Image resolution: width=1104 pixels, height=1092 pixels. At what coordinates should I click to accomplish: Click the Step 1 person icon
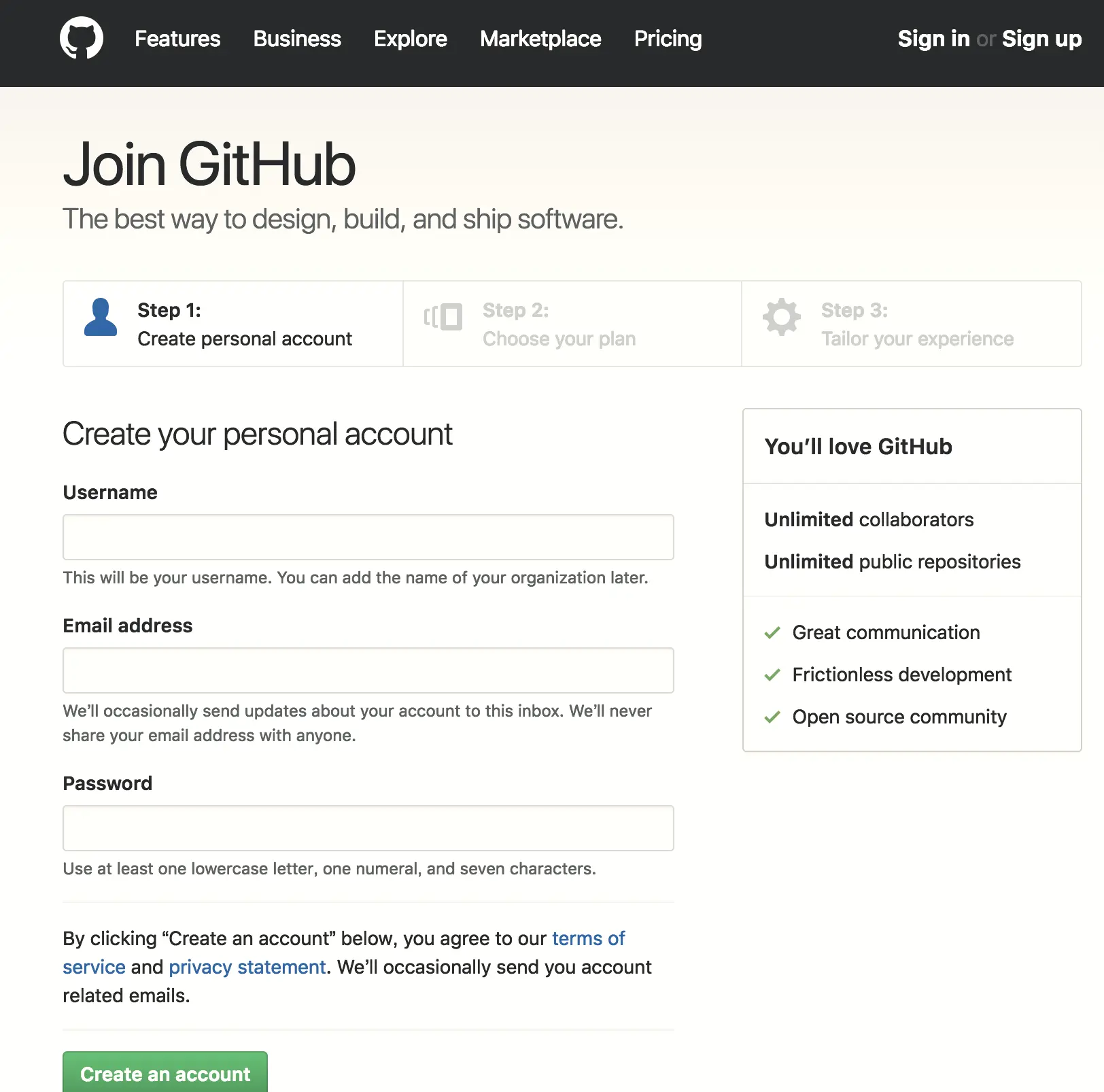point(101,318)
